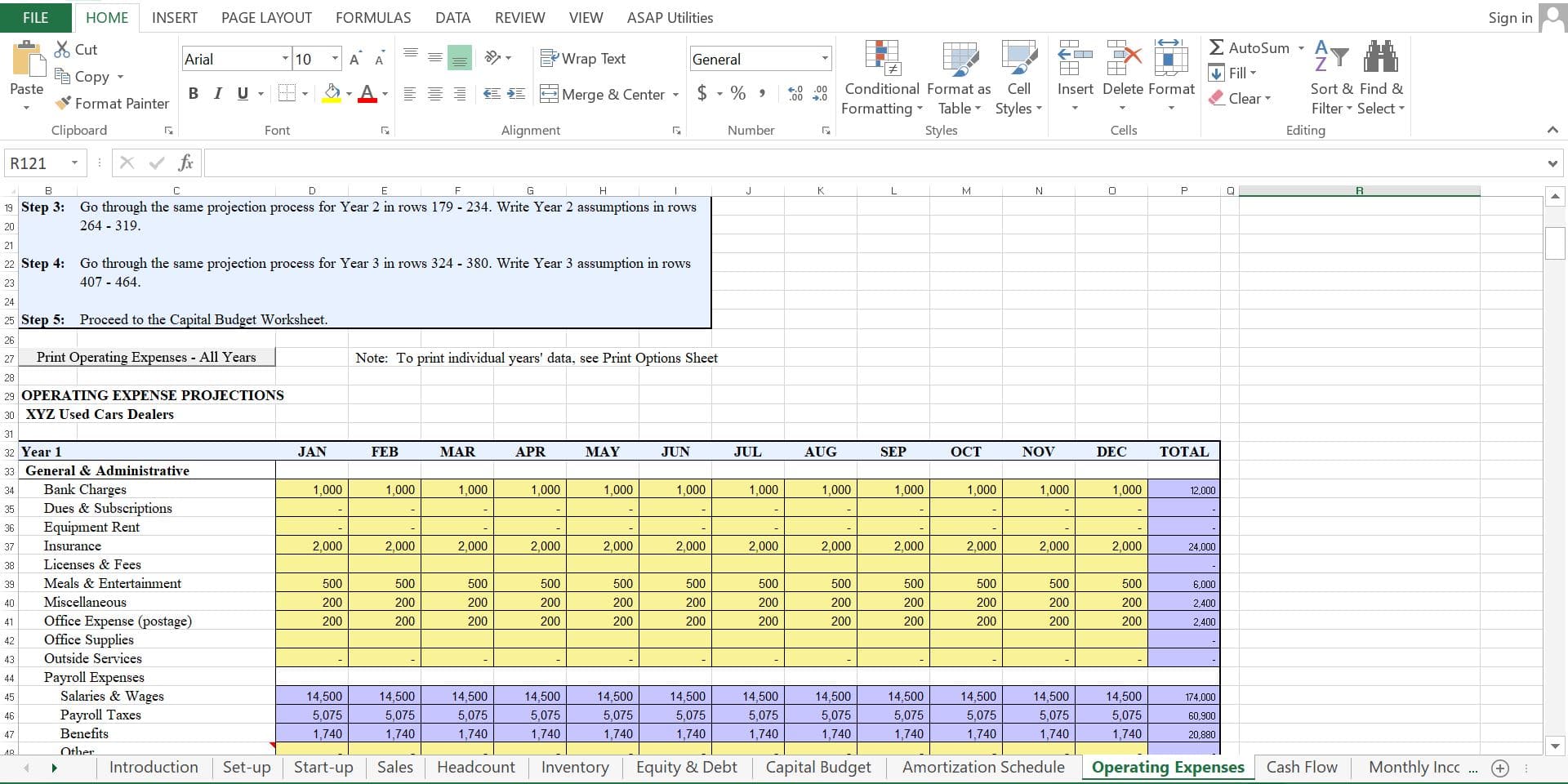
Task: Toggle Wrap Text
Action: click(583, 58)
